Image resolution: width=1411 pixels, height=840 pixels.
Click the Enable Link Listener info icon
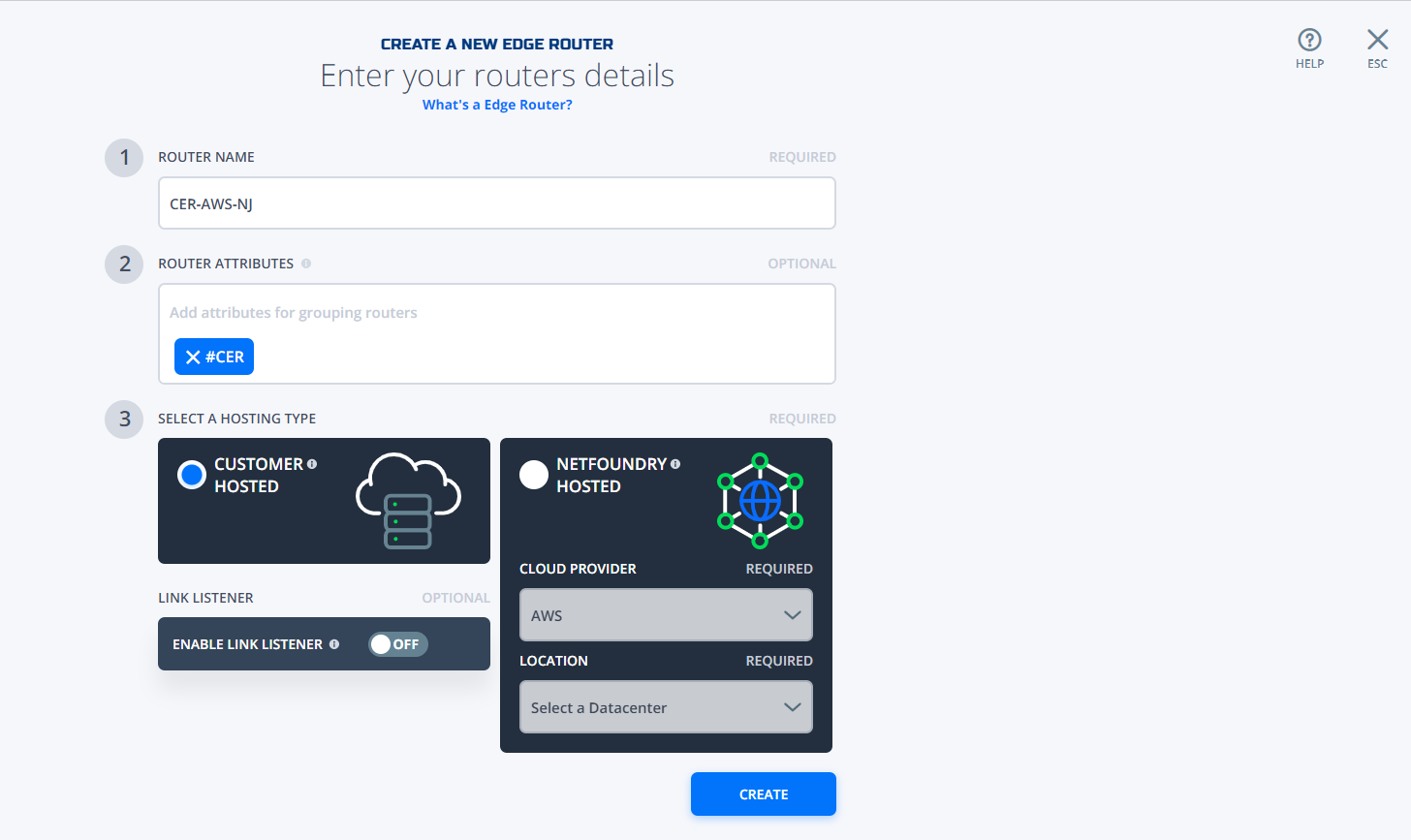click(x=334, y=644)
